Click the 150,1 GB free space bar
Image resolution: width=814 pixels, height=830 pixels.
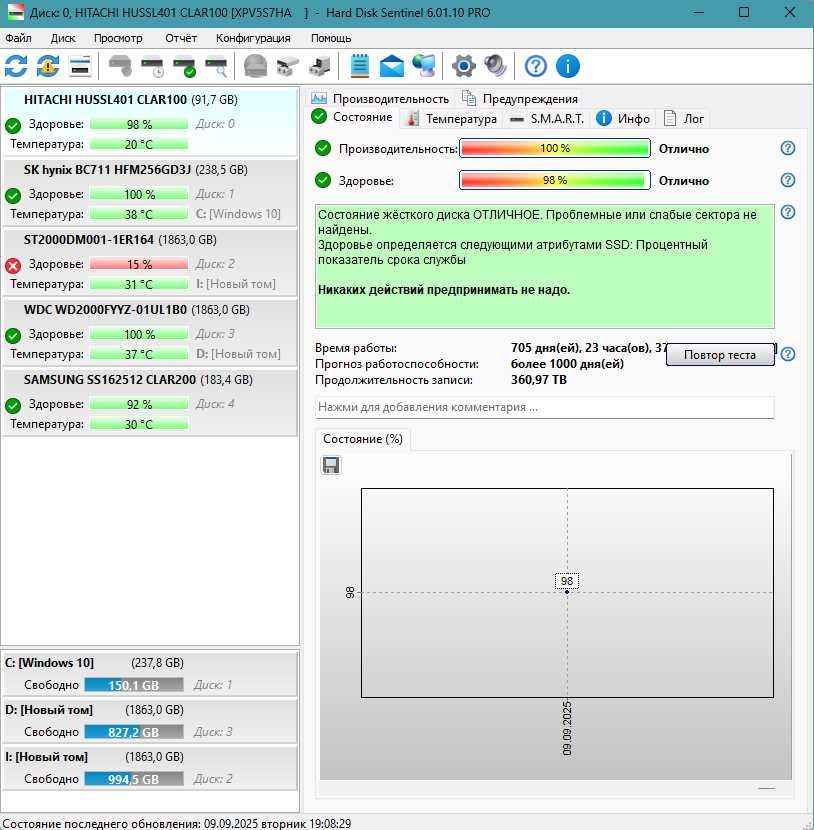coord(134,685)
